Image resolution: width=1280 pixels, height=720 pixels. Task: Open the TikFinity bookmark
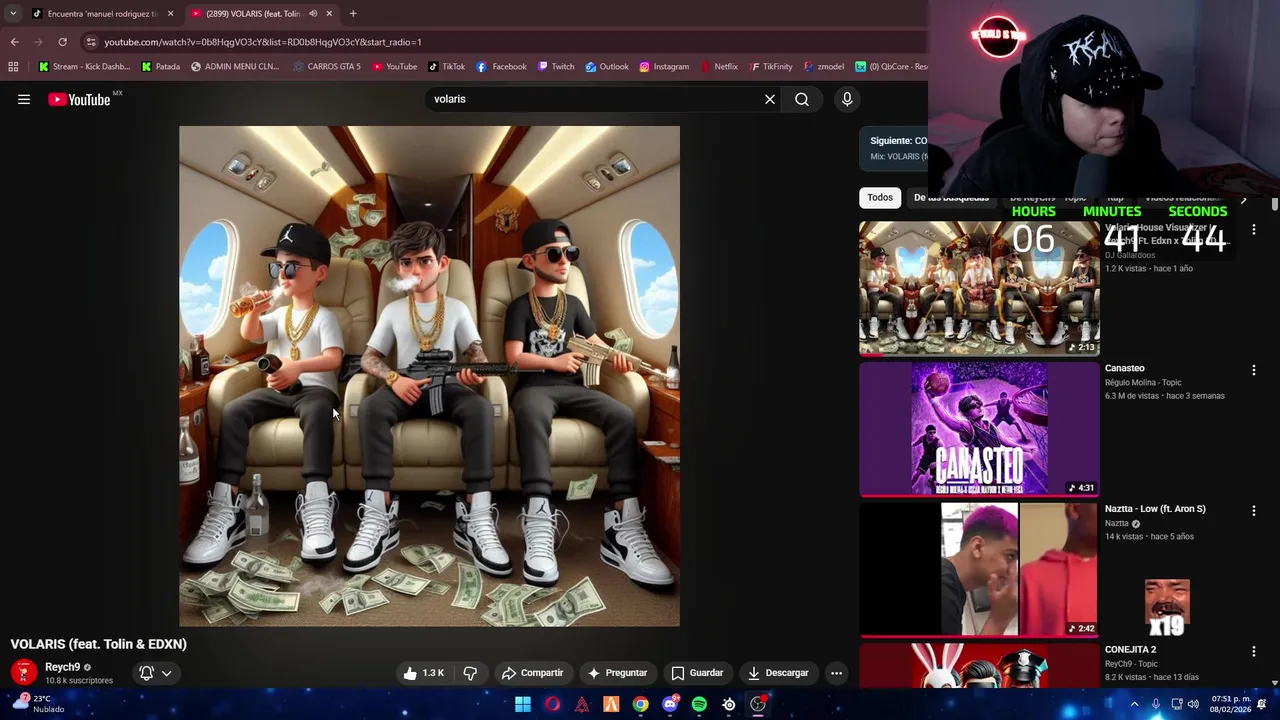coord(770,67)
